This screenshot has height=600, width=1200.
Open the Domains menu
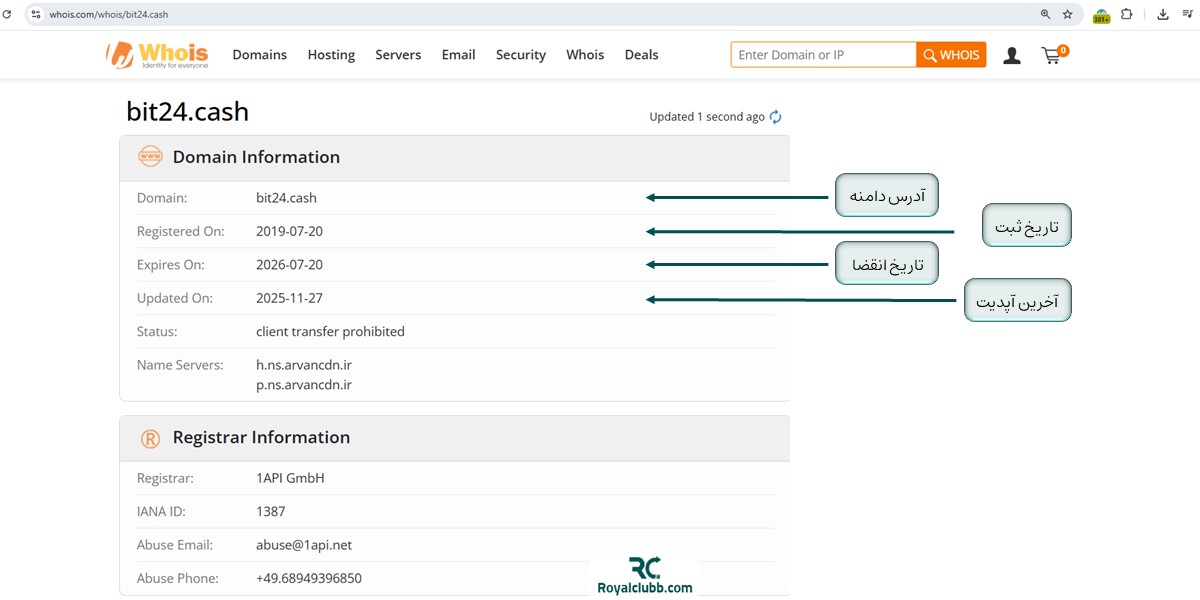tap(259, 55)
